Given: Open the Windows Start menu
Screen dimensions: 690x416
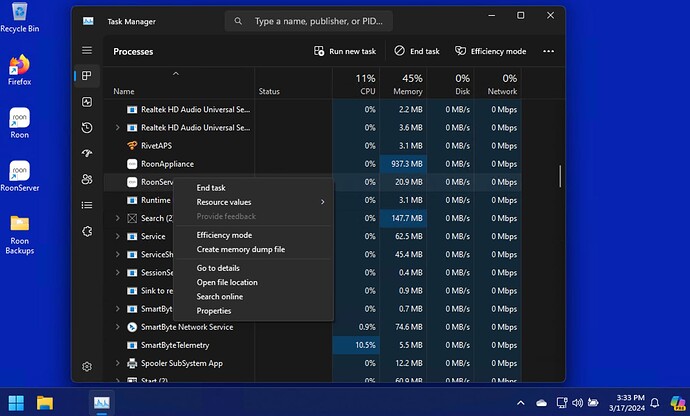Looking at the screenshot, I should click(16, 403).
